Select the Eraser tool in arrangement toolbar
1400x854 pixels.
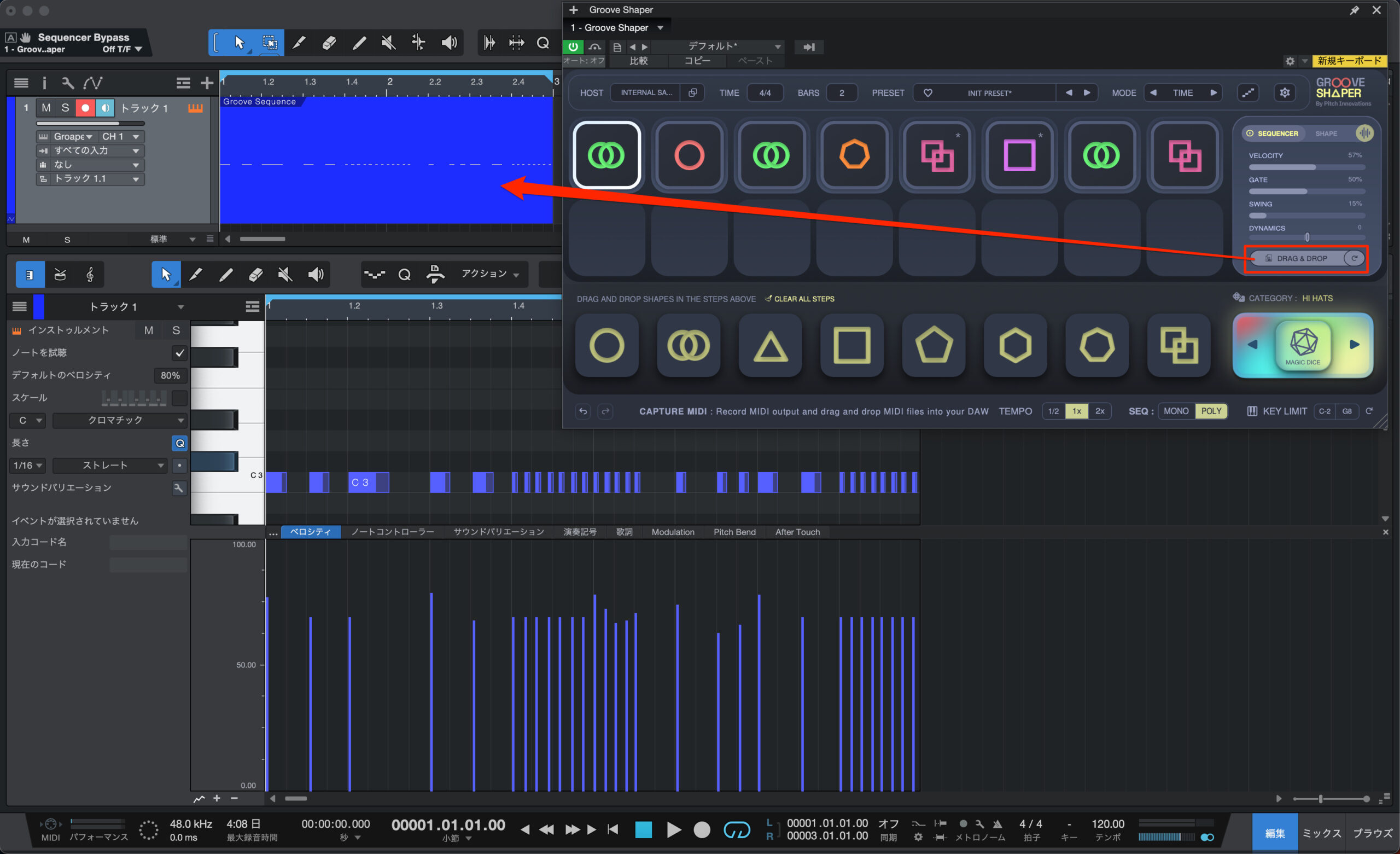click(x=329, y=43)
